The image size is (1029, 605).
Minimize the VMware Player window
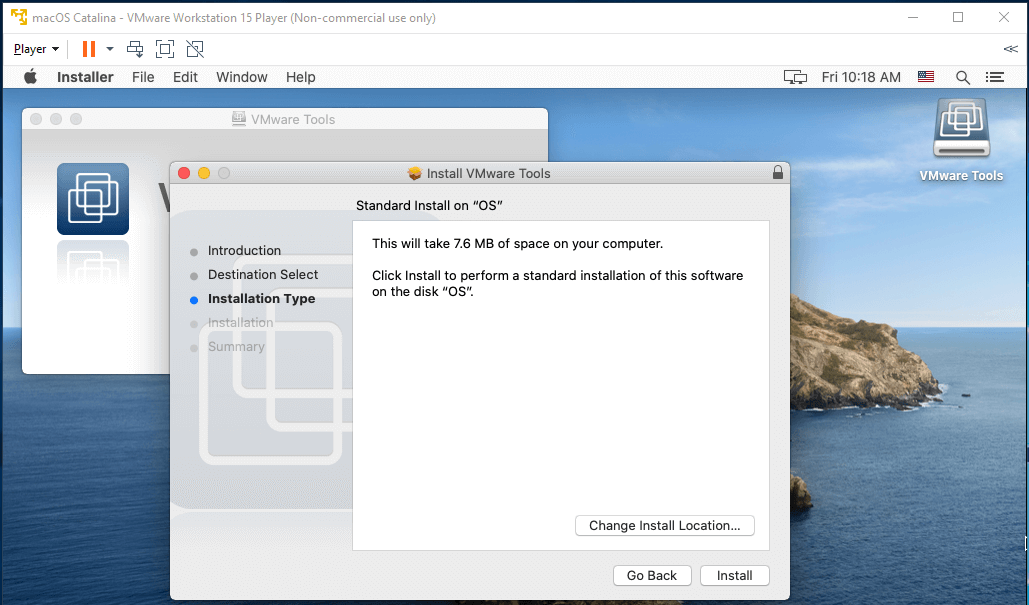coord(913,17)
